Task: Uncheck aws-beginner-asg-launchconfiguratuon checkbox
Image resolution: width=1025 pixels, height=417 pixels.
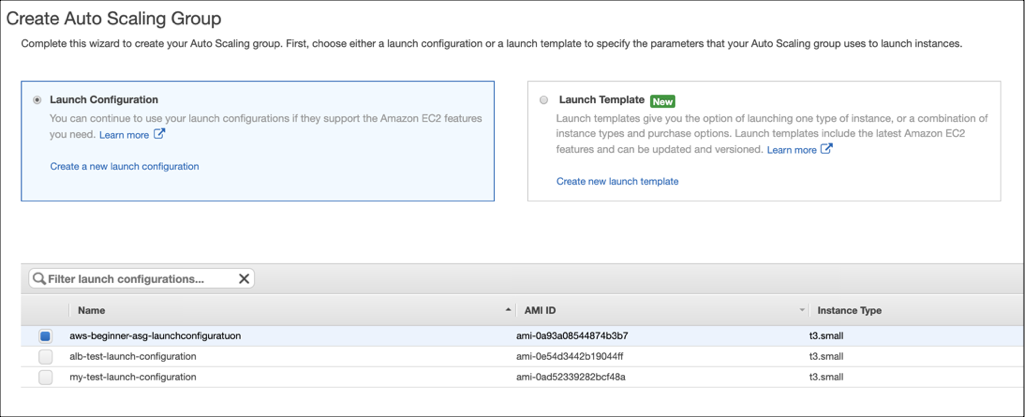Action: [x=45, y=336]
